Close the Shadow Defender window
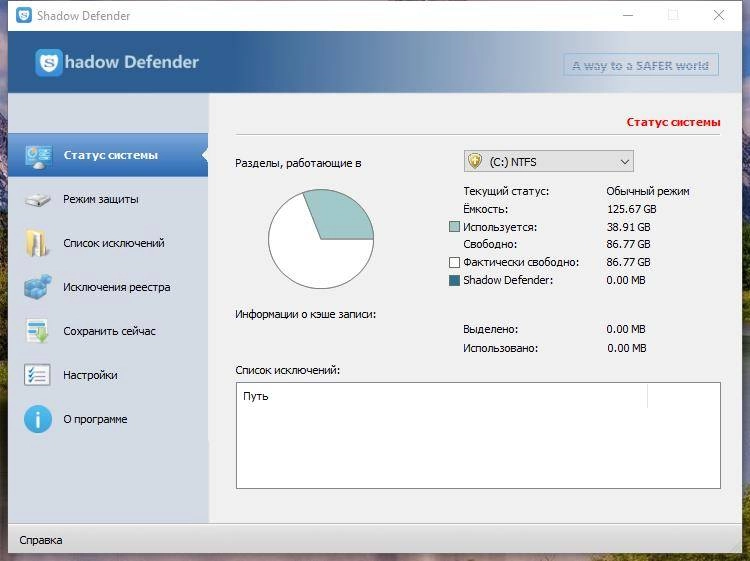 click(x=718, y=15)
